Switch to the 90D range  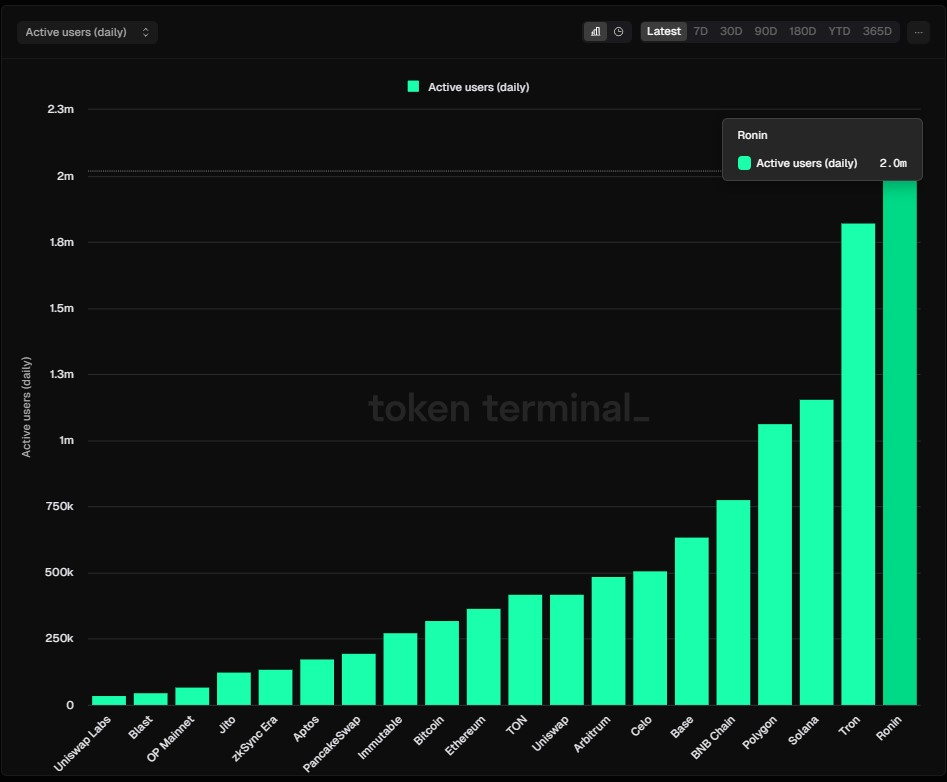pyautogui.click(x=766, y=32)
